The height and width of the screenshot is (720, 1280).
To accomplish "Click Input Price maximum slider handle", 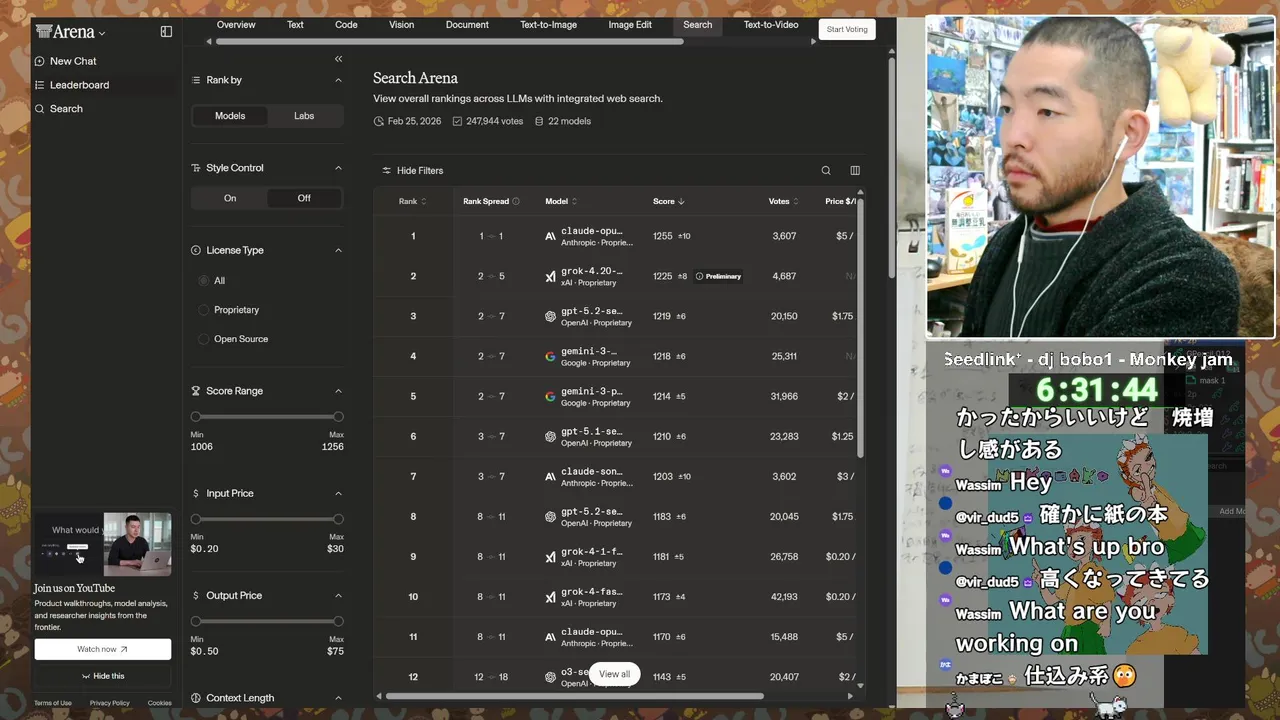I will point(338,519).
